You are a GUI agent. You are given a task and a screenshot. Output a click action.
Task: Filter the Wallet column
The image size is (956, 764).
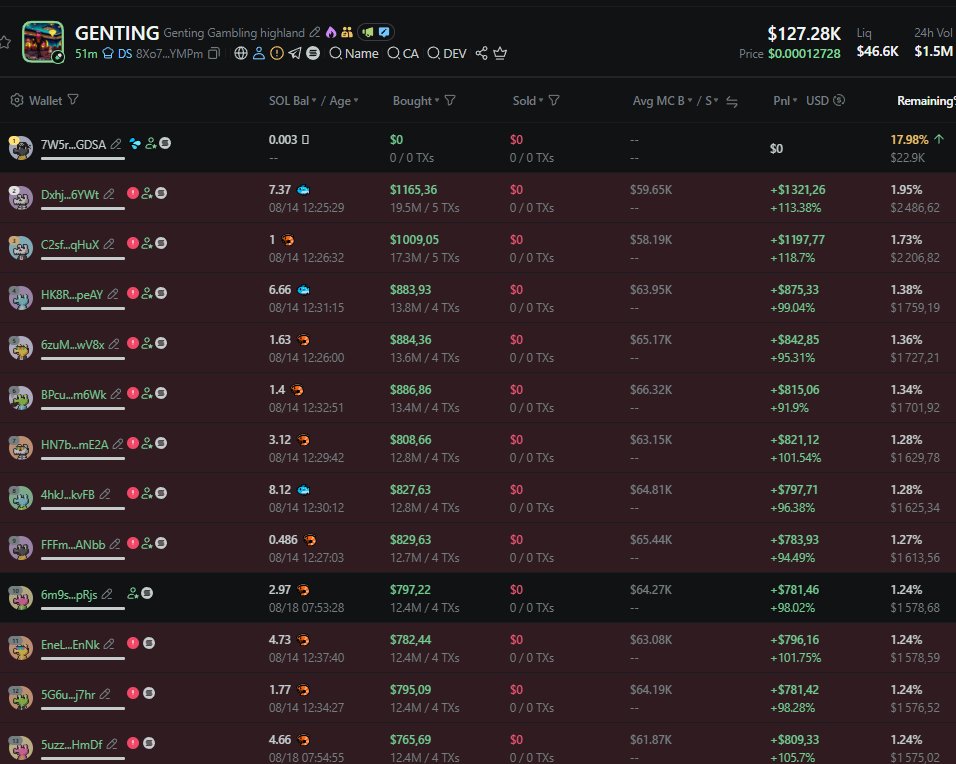[73, 99]
